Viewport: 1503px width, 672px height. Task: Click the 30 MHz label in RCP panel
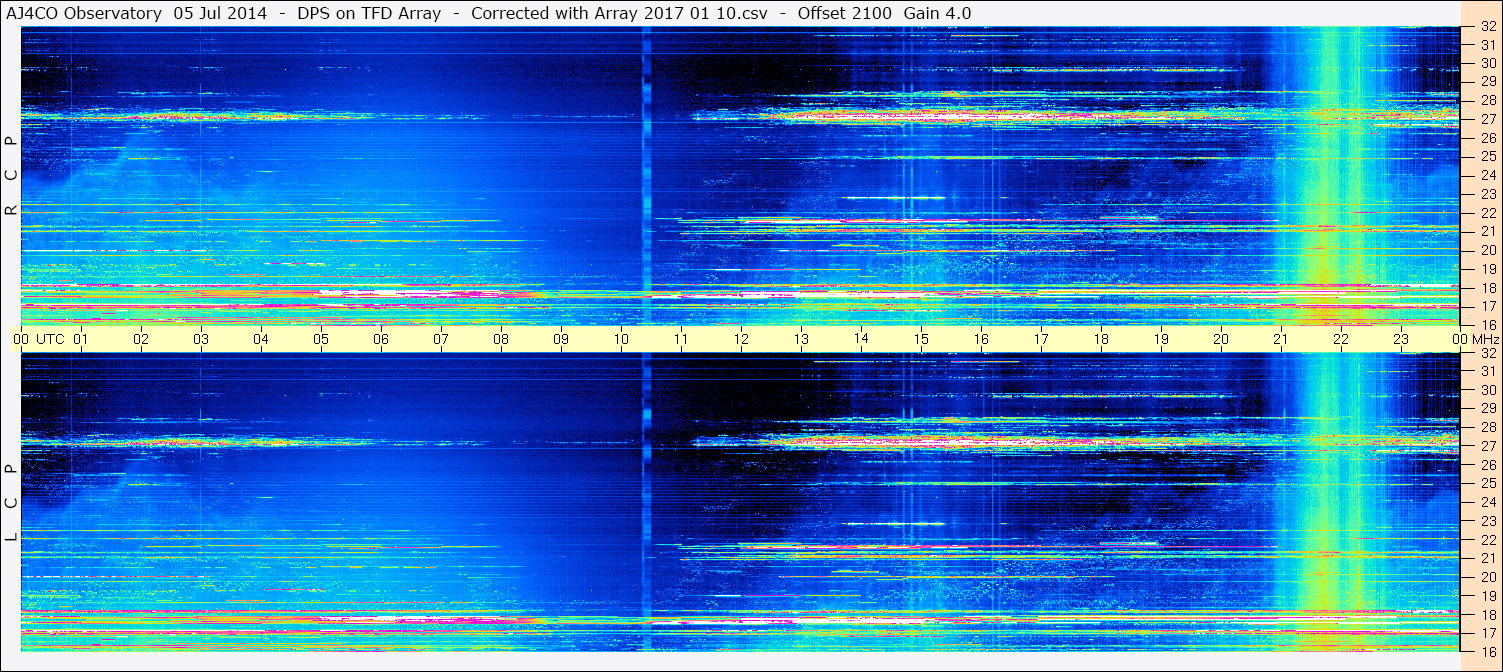(x=1487, y=63)
